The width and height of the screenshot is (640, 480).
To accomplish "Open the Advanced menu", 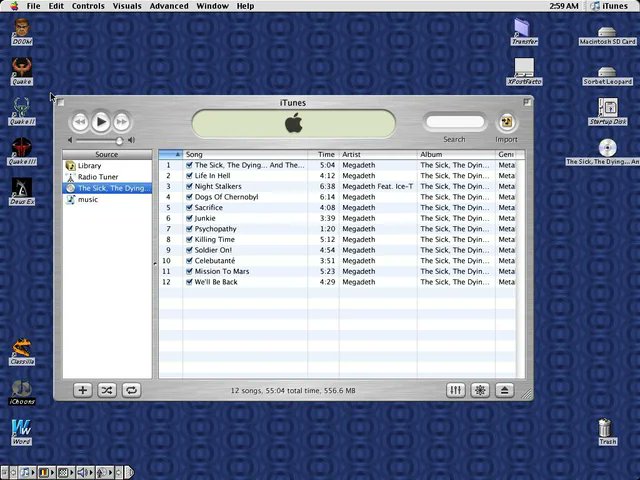I will pos(169,6).
